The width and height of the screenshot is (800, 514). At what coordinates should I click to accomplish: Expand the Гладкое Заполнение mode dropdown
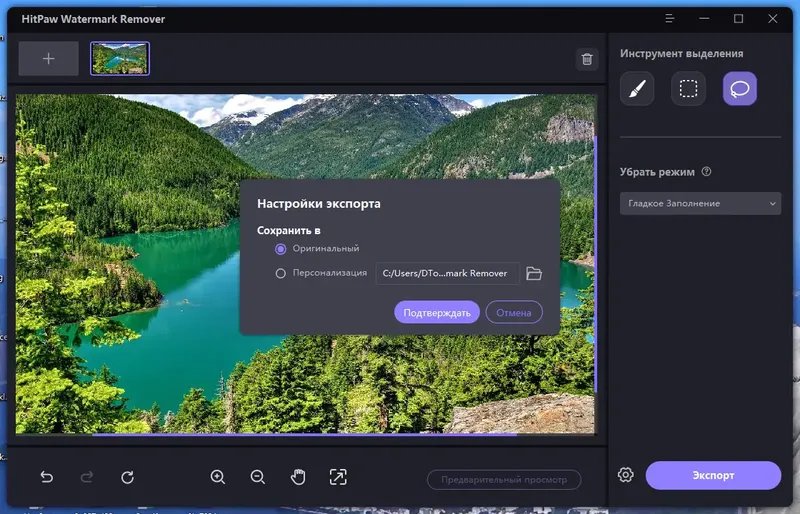pos(700,204)
